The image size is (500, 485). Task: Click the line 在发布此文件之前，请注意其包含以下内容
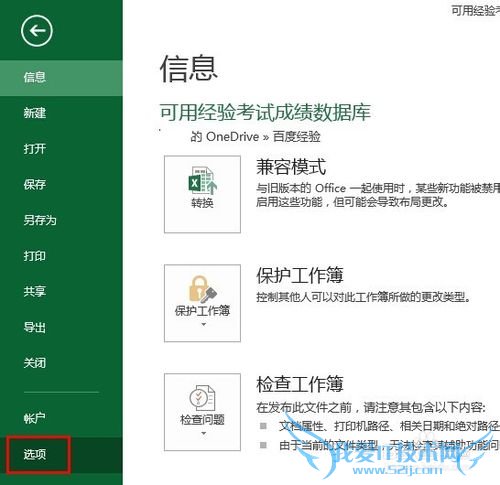(x=371, y=407)
